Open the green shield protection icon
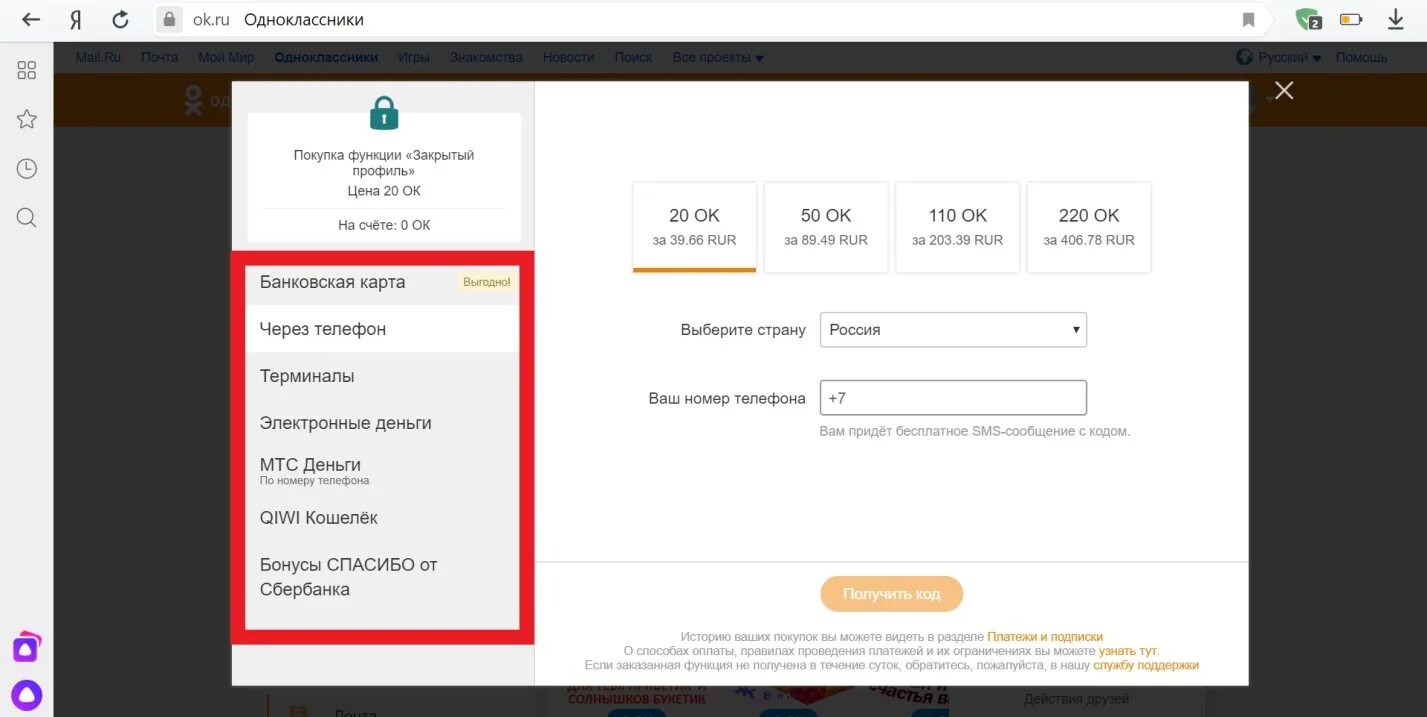 [x=1308, y=19]
